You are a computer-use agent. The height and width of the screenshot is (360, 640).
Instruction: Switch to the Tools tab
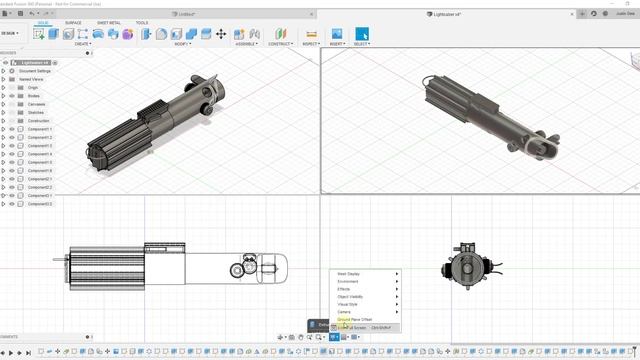[142, 23]
